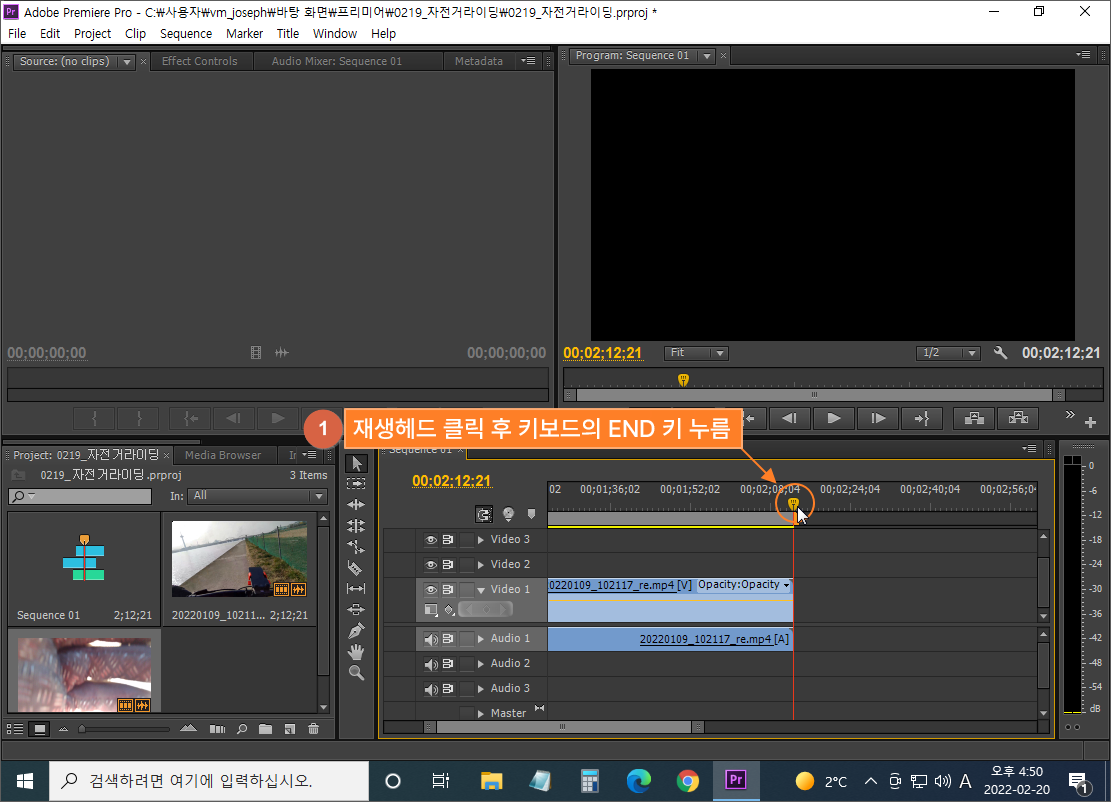Select the Razor tool
Image resolution: width=1111 pixels, height=802 pixels.
coord(356,567)
